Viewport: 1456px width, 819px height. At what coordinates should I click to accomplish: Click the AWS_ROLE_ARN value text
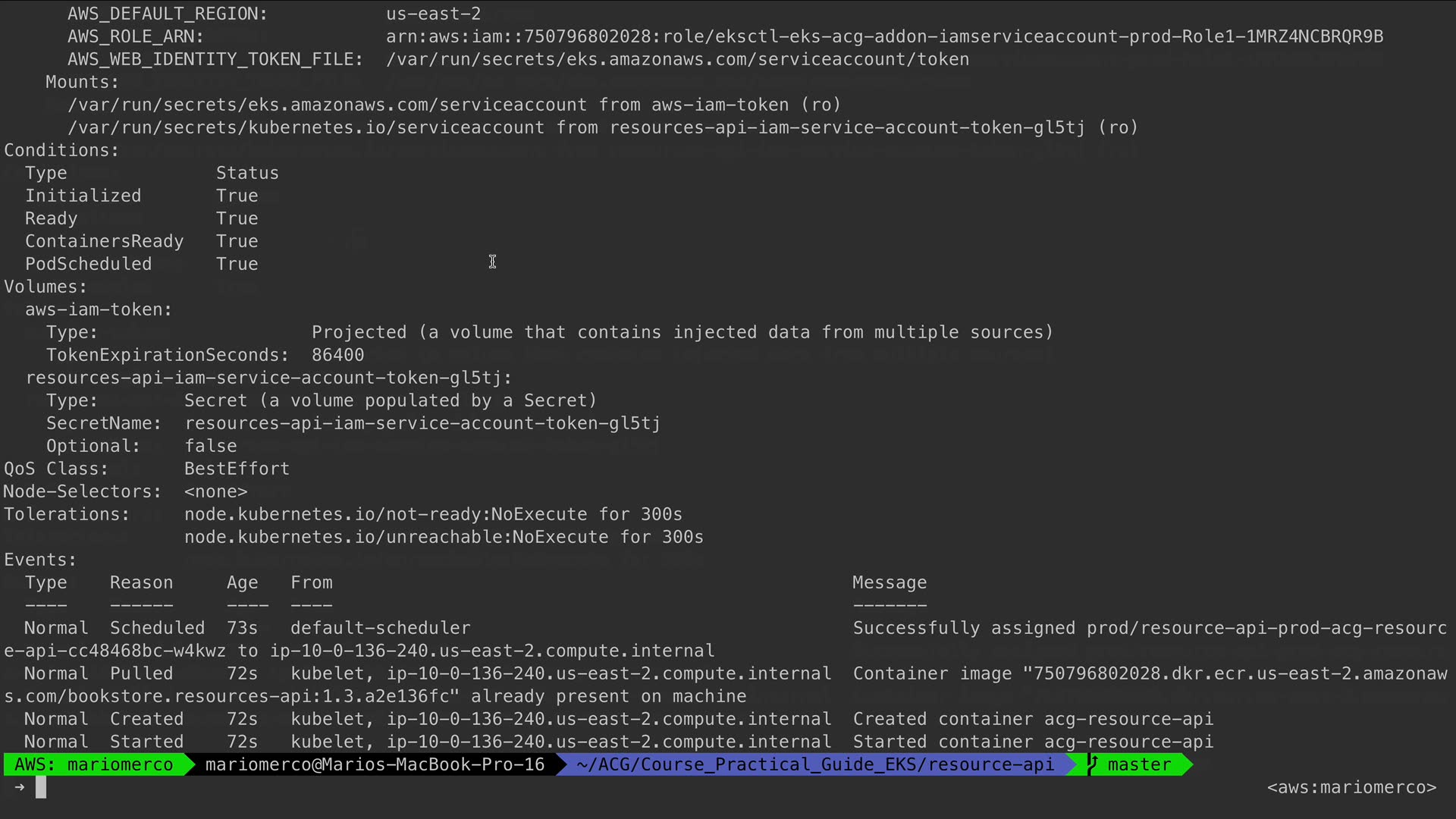tap(884, 36)
